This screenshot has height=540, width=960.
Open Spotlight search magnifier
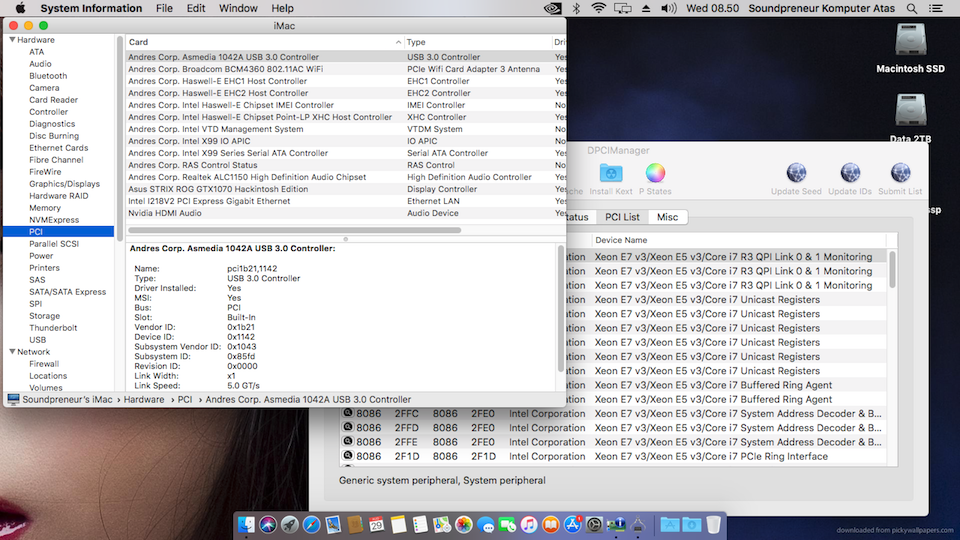click(x=912, y=9)
